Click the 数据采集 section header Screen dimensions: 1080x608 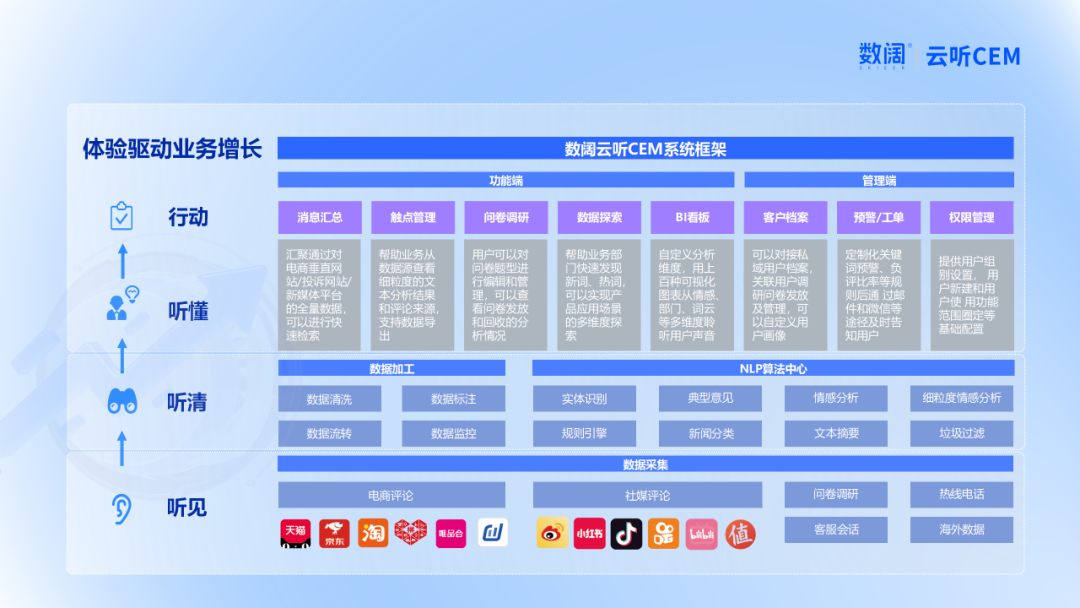[645, 464]
